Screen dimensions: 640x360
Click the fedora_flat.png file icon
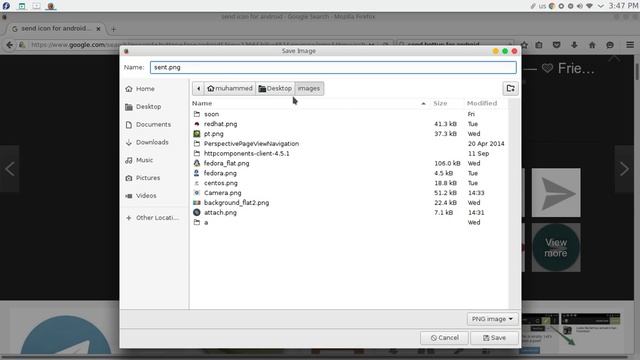197,163
